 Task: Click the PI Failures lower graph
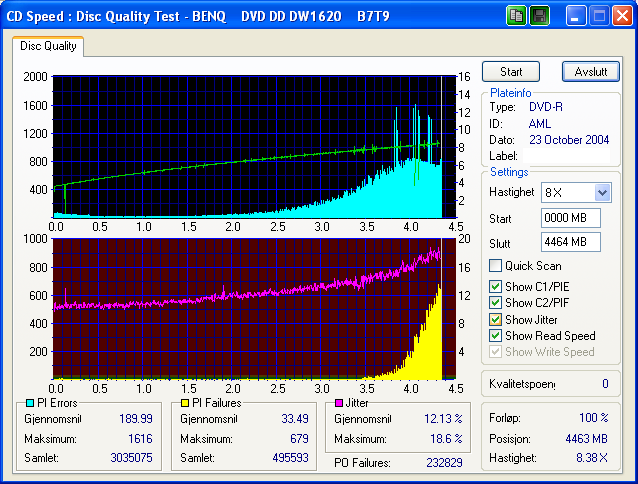254,309
